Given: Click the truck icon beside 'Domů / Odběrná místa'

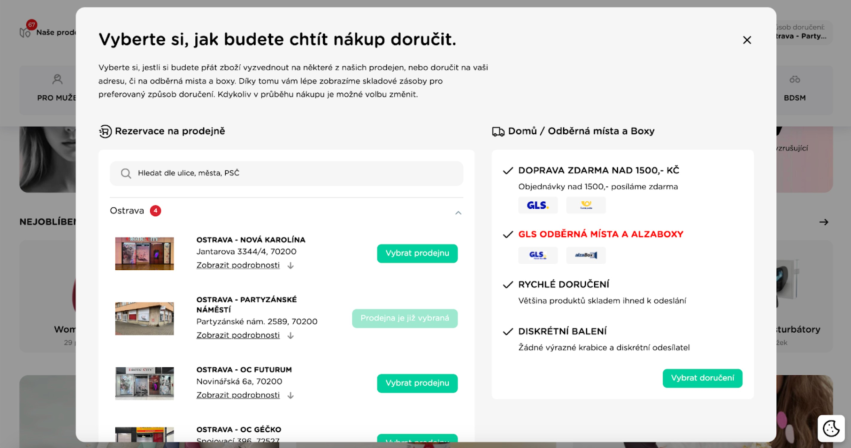Looking at the screenshot, I should coord(498,131).
